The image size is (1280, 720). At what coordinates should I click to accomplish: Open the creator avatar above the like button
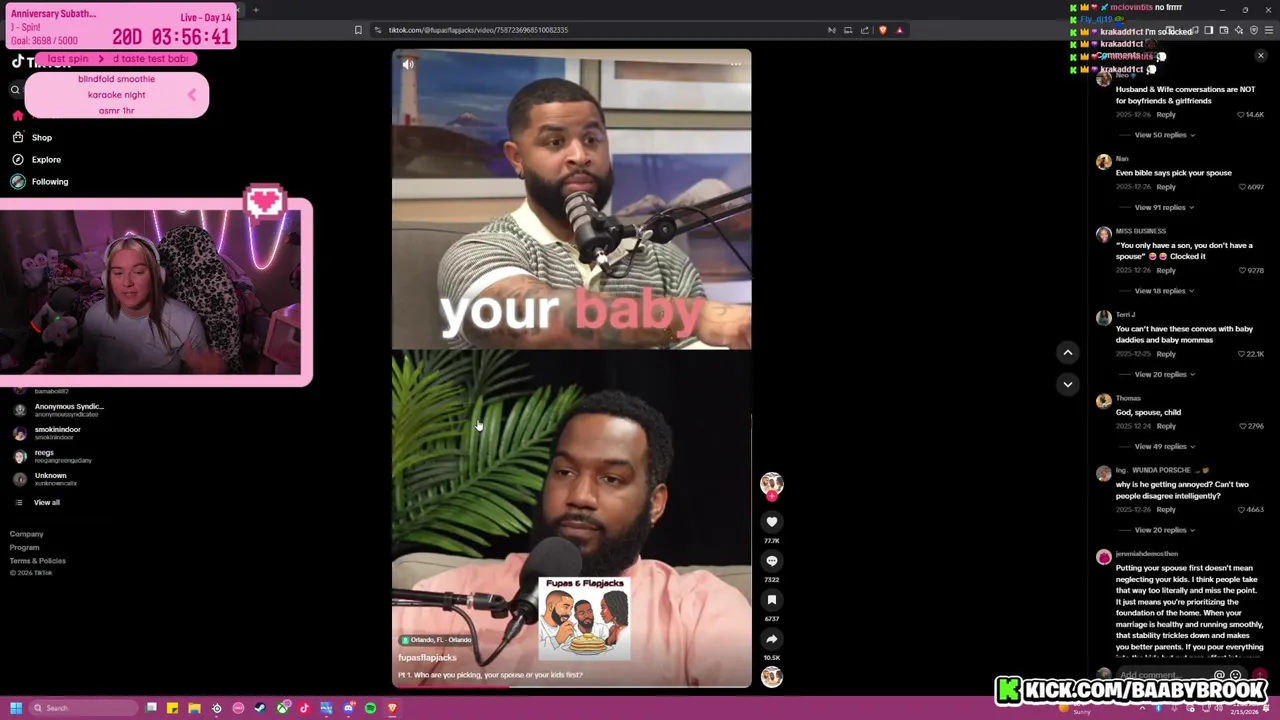click(771, 485)
